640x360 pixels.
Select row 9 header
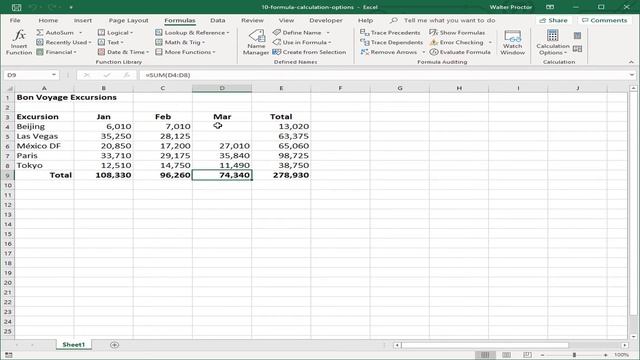click(x=7, y=175)
